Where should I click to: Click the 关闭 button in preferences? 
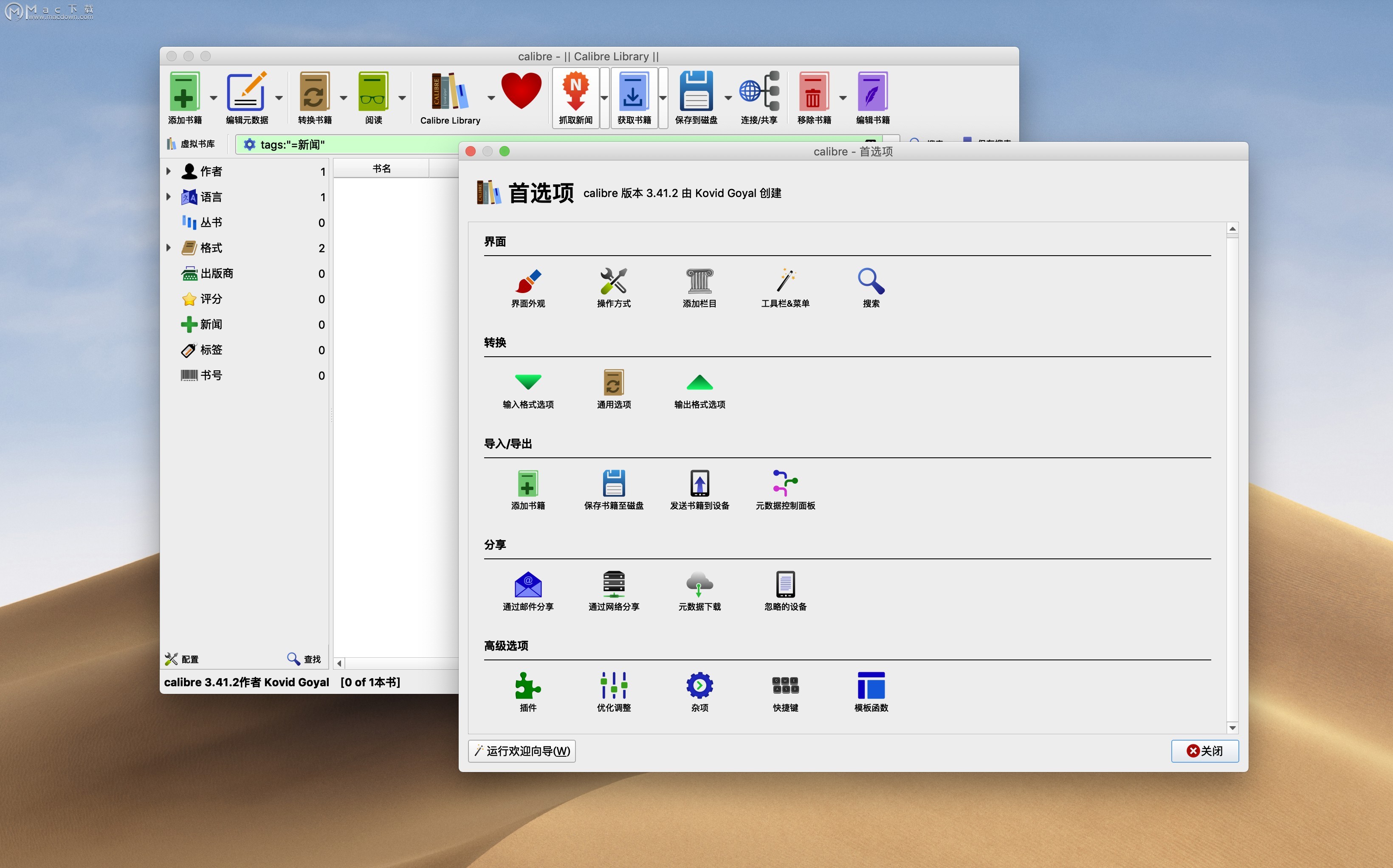point(1205,751)
